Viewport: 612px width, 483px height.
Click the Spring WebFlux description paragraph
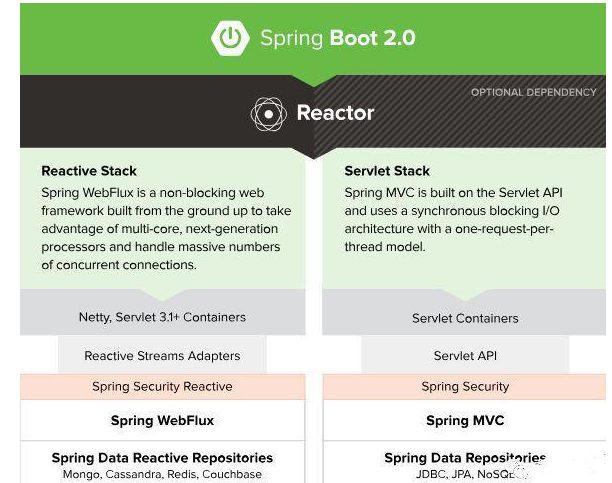(x=166, y=228)
